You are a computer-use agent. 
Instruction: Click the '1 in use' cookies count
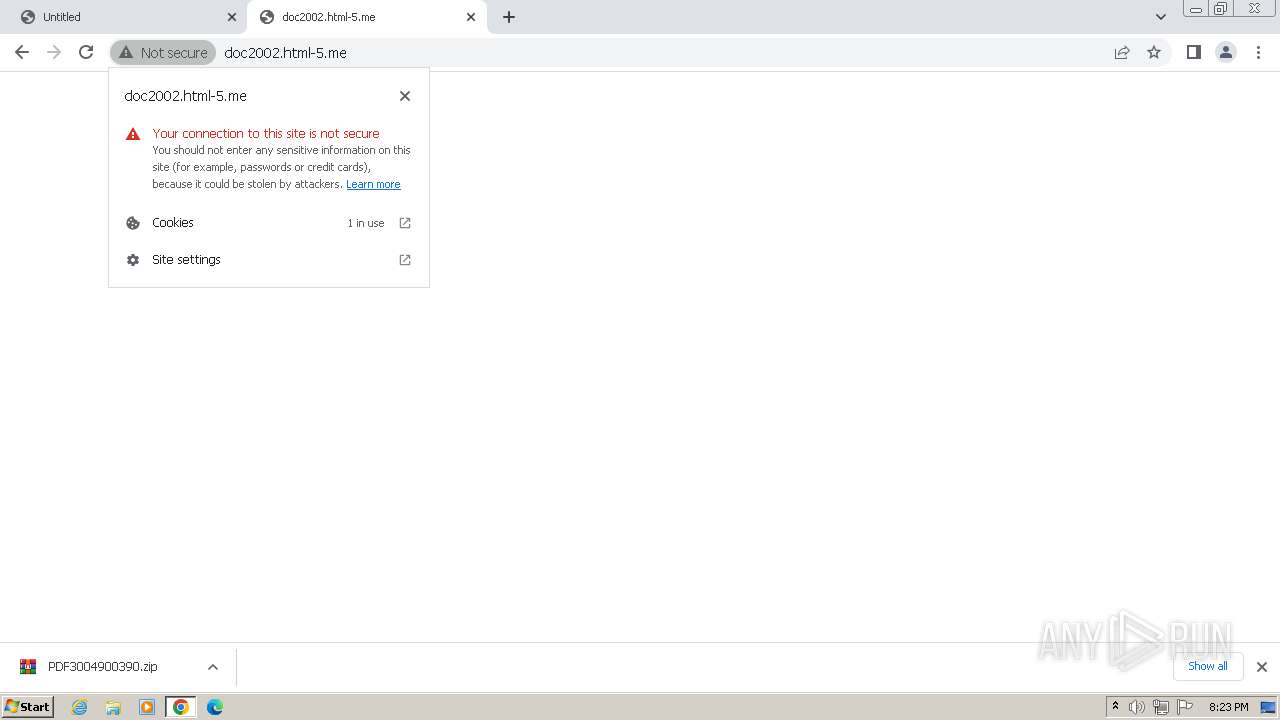click(366, 223)
